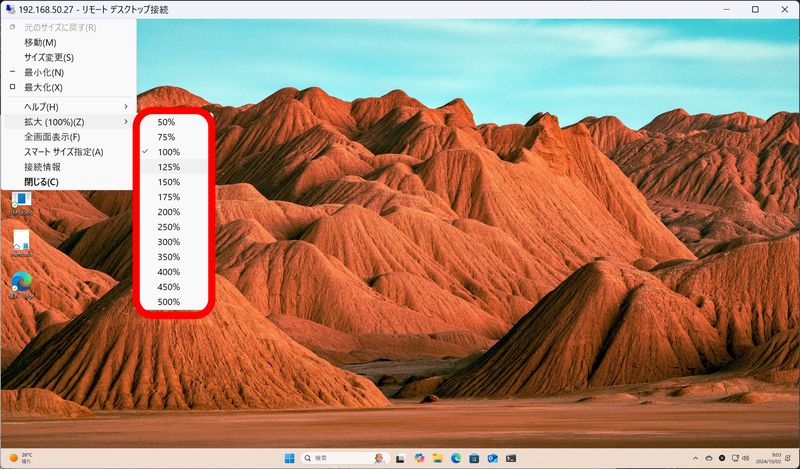Click the OneDrive cloud tray icon

pyautogui.click(x=709, y=458)
